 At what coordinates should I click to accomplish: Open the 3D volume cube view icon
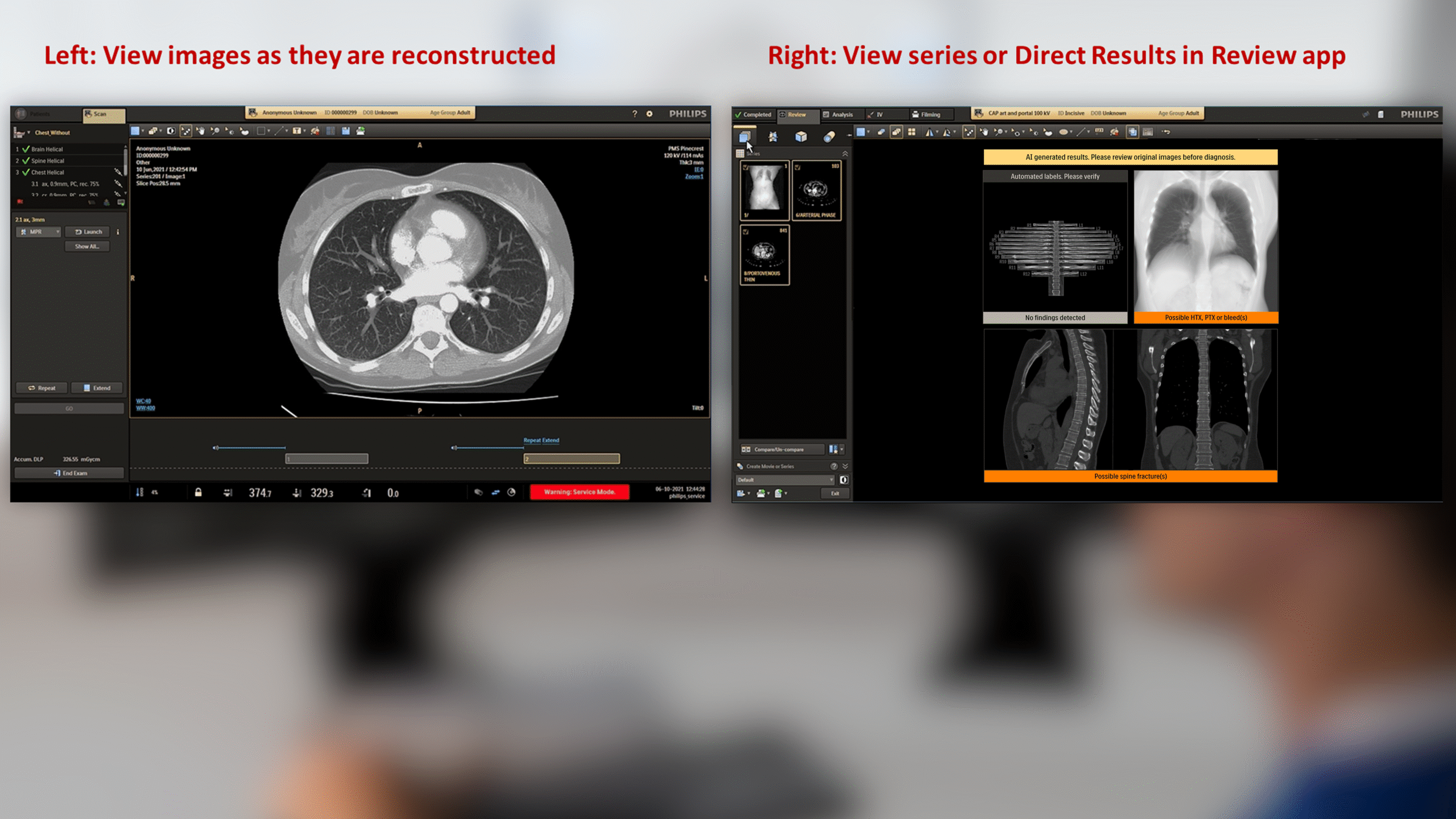click(x=801, y=136)
